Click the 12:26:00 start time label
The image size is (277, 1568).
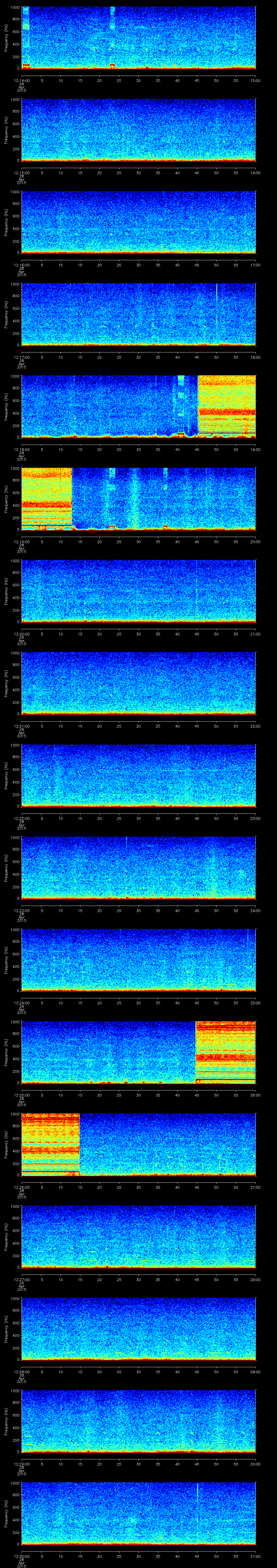click(x=21, y=1187)
